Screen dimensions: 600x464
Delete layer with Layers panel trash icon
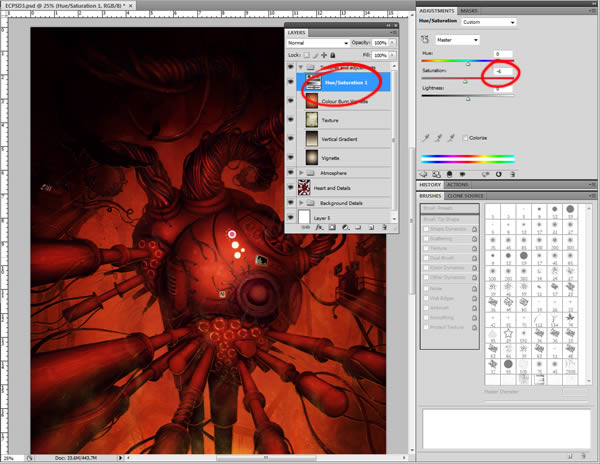coord(384,228)
